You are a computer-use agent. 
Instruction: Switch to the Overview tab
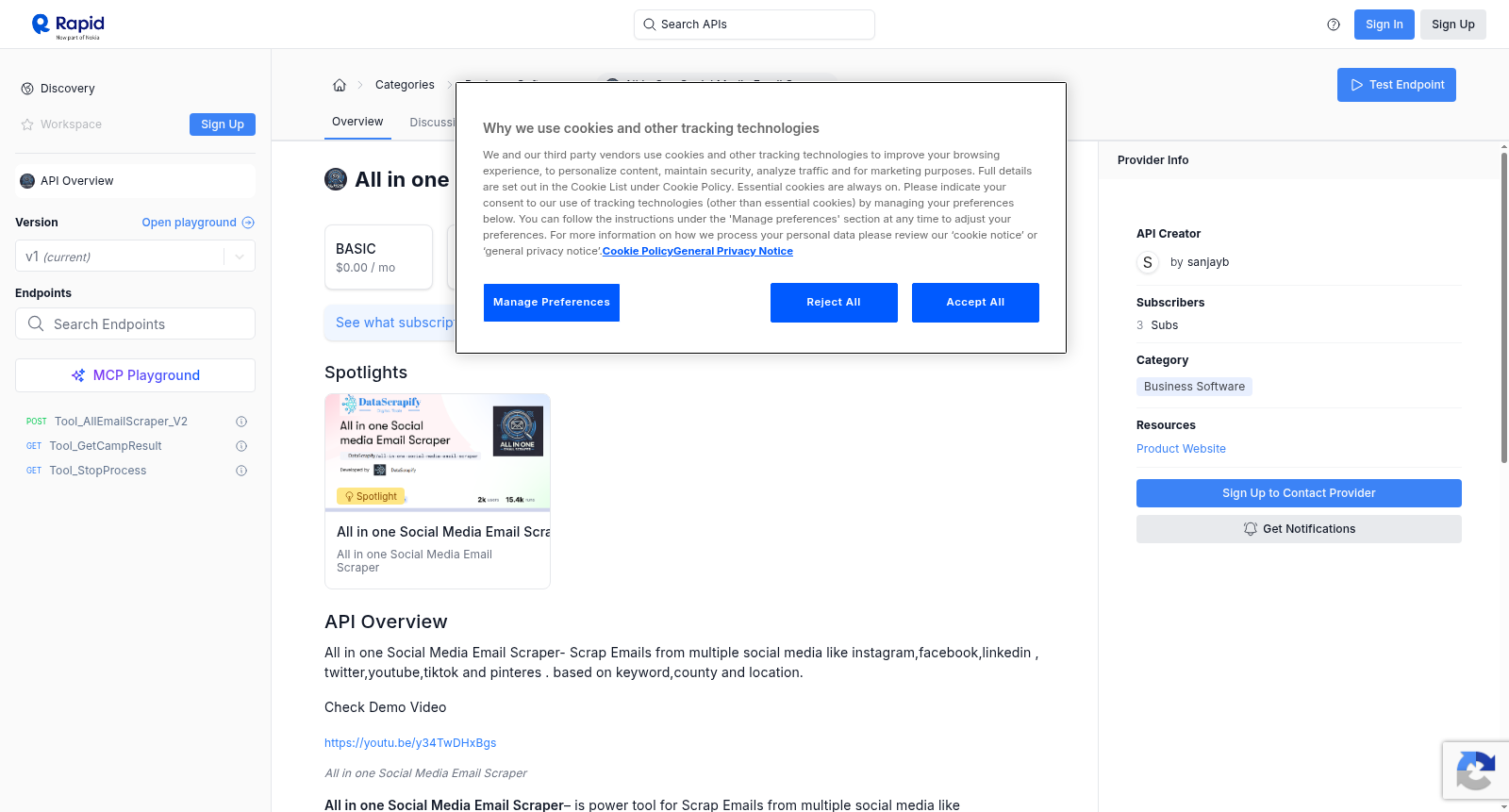357,122
